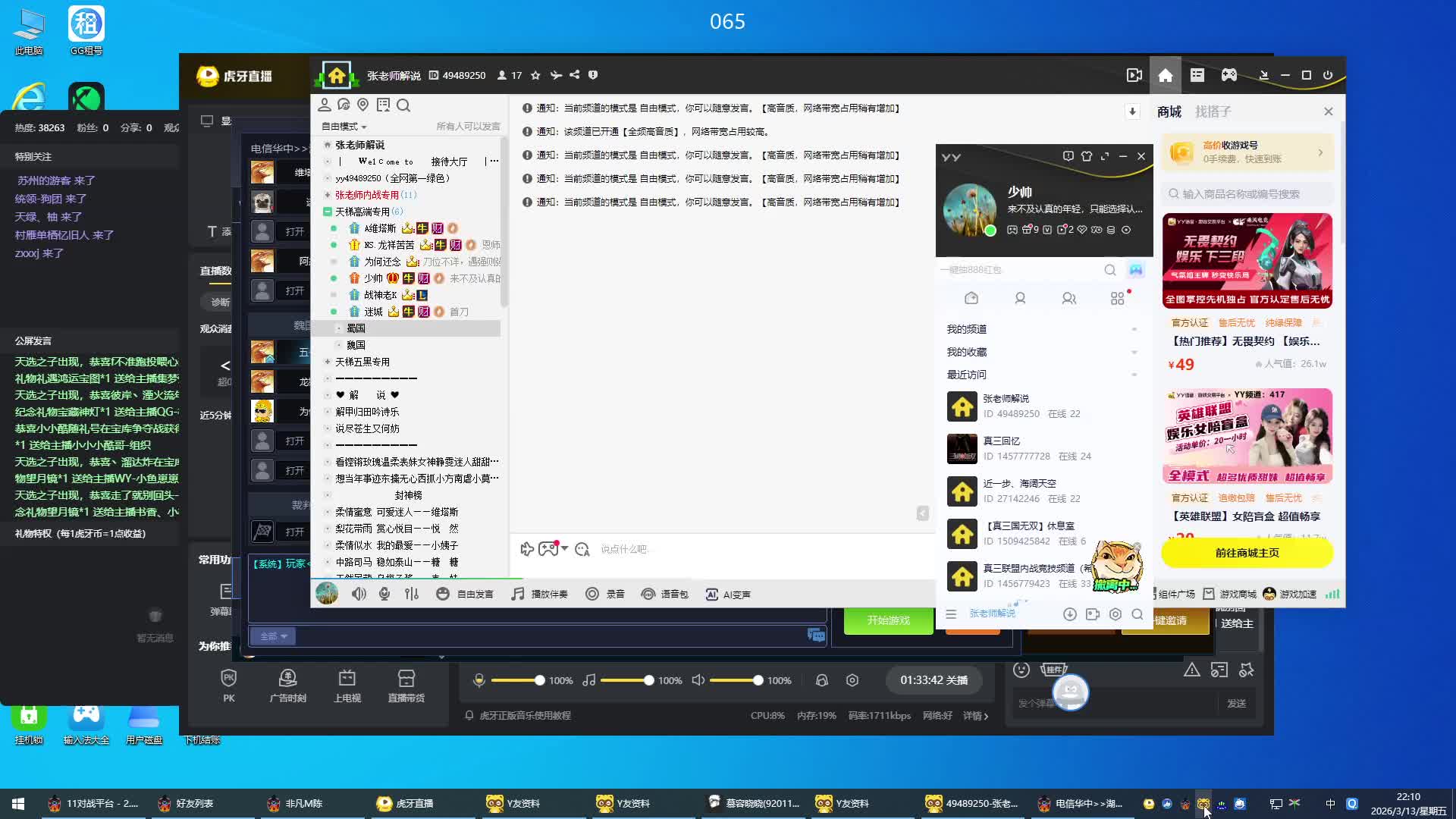Screen dimensions: 1456x819
Task: Click the 前往商城主页 button
Action: coord(1247,553)
